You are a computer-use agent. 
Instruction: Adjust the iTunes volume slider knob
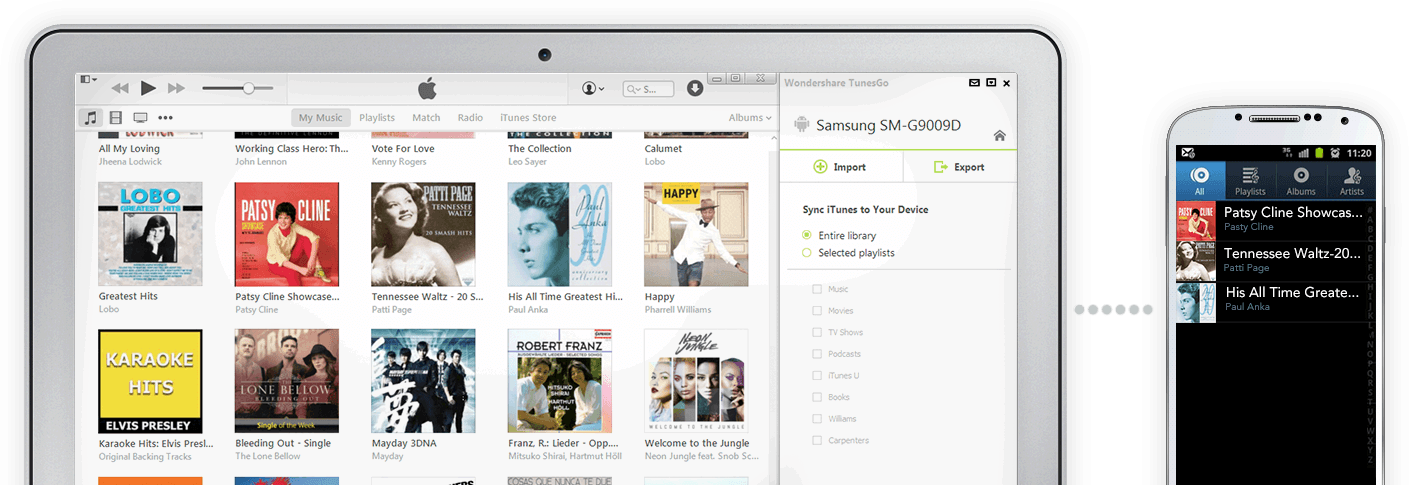[x=248, y=88]
